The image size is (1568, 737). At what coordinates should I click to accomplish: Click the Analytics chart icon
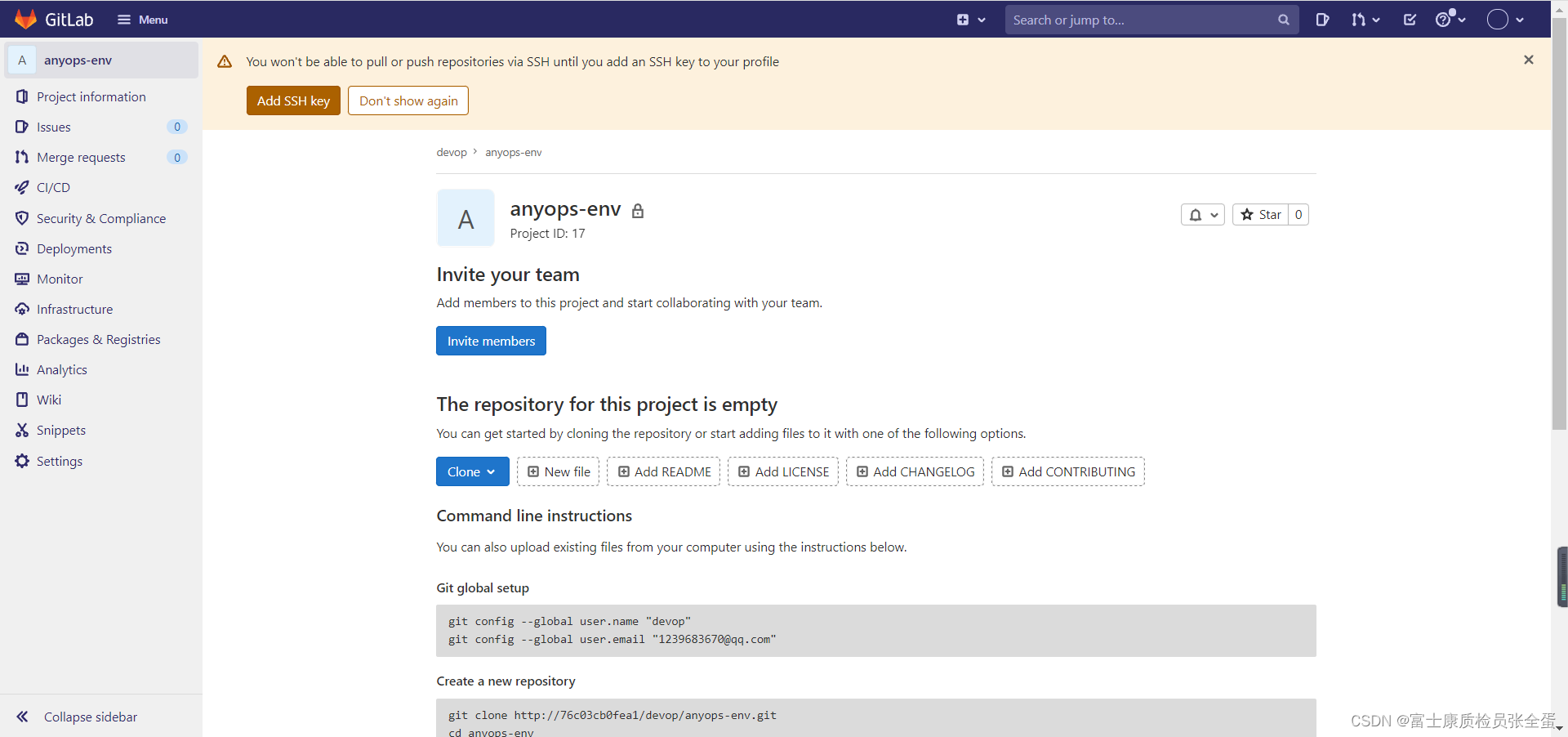coord(22,369)
